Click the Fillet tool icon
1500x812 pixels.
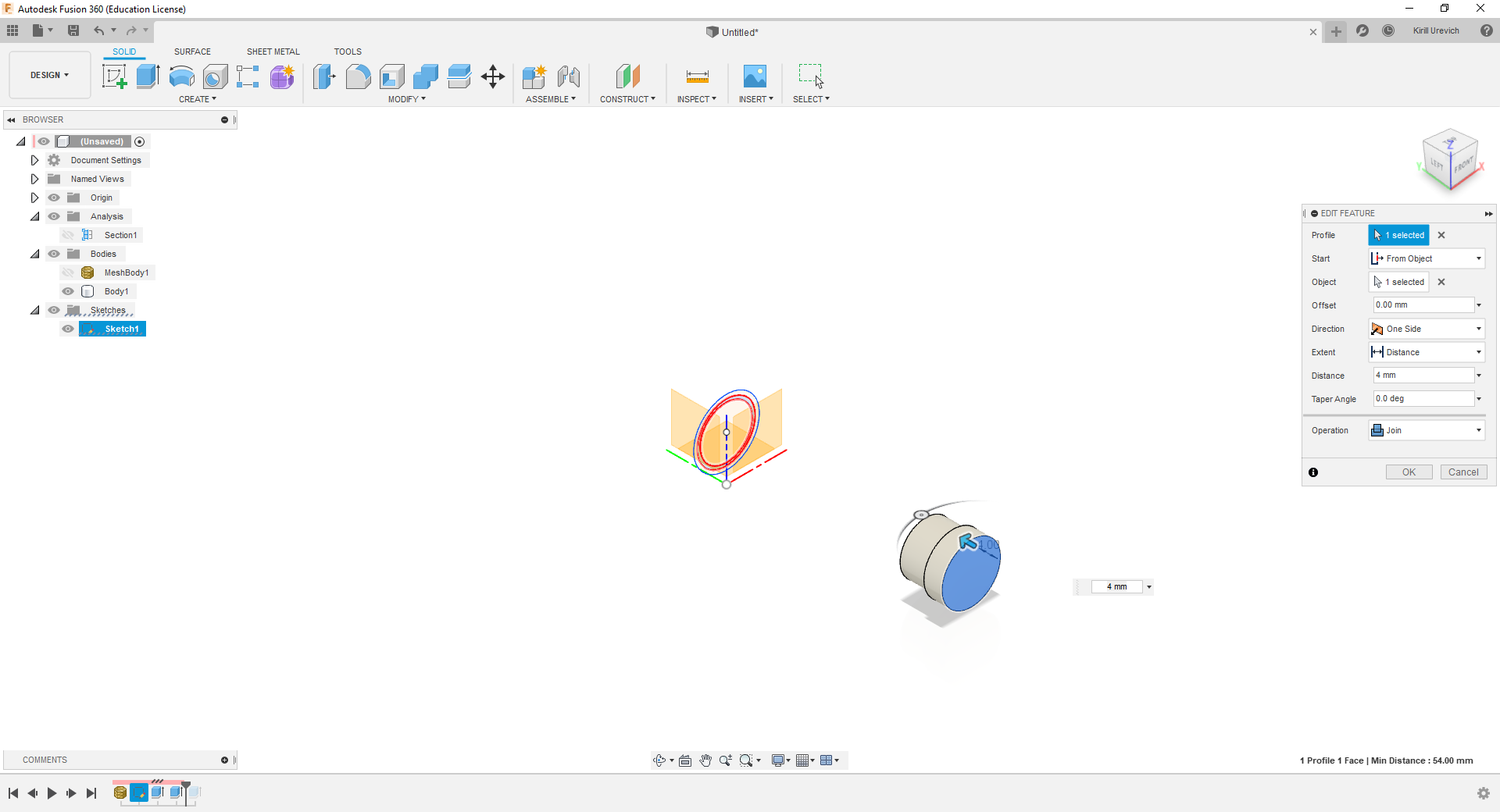[358, 77]
